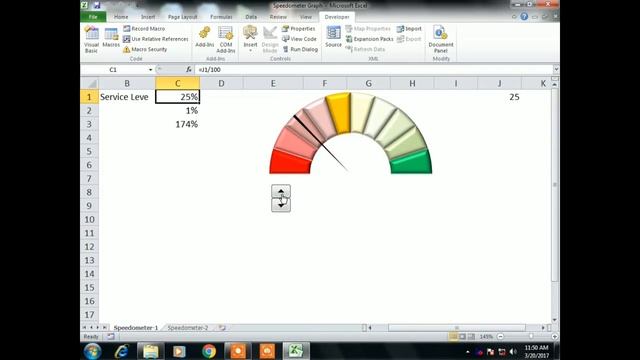Select cell C3 showing 174%
Image resolution: width=640 pixels, height=360 pixels.
178,124
